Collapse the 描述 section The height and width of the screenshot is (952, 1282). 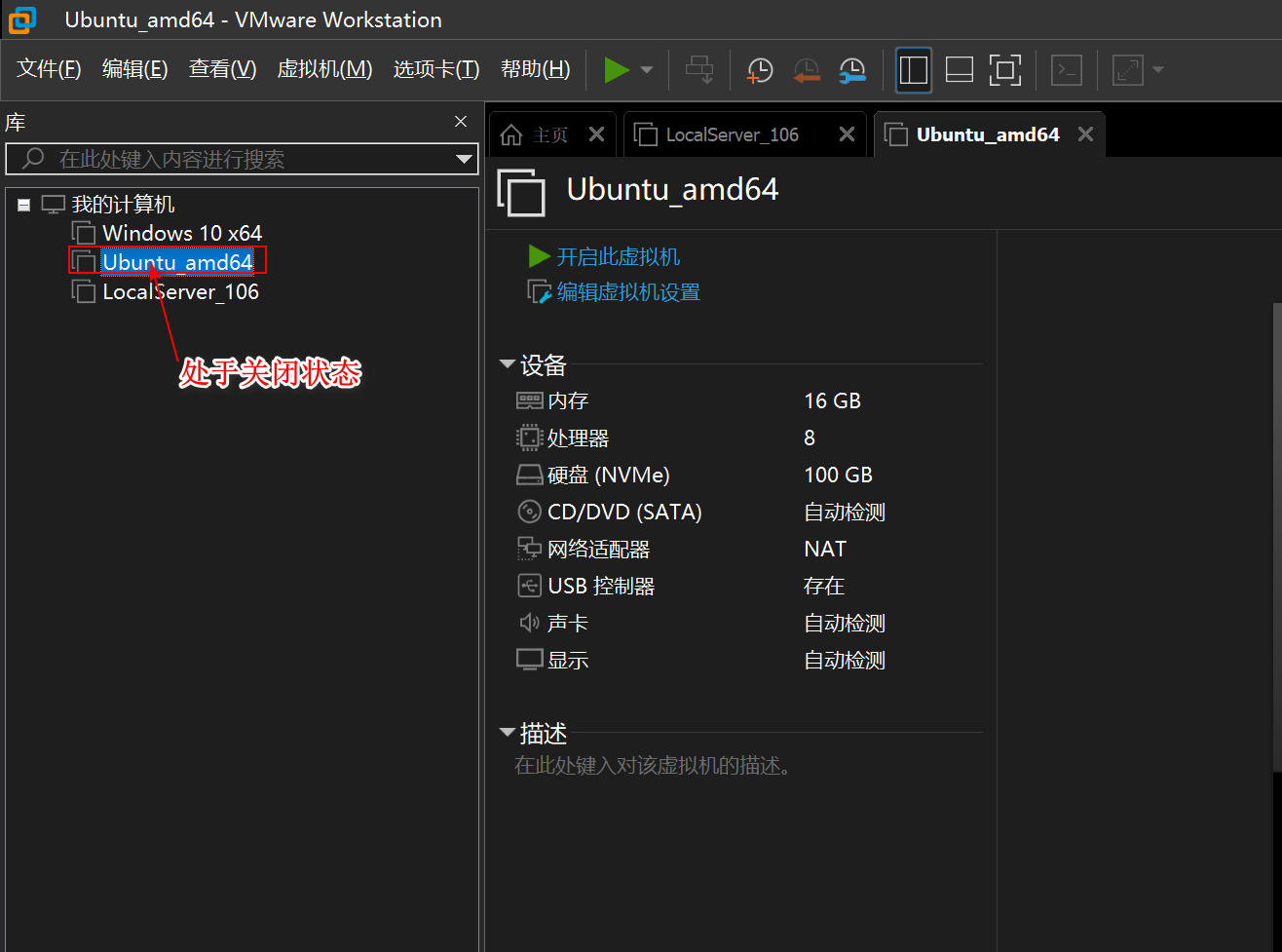pyautogui.click(x=507, y=732)
